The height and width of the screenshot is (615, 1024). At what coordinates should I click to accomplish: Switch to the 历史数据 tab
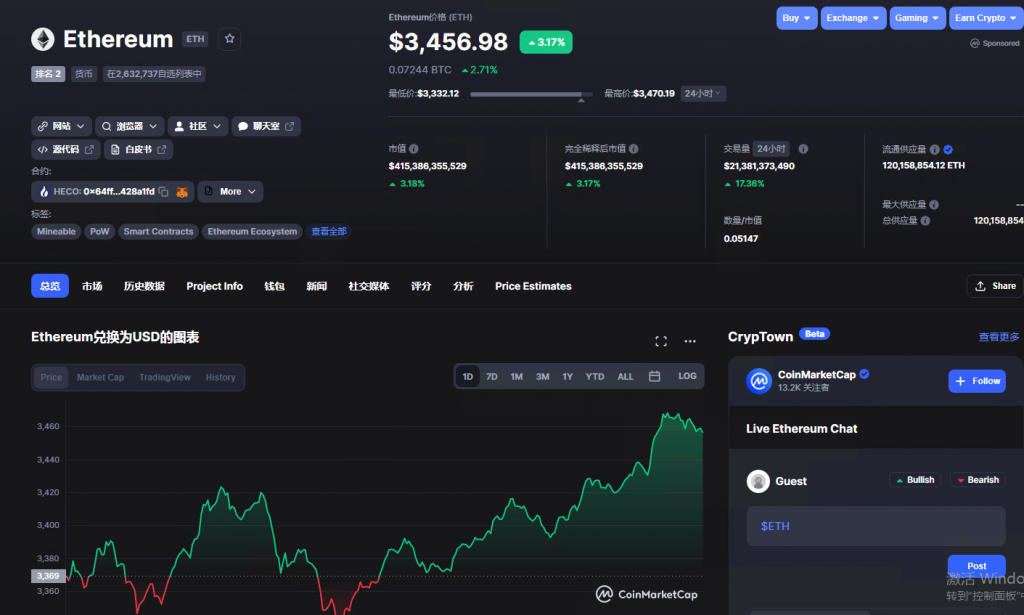coord(144,286)
